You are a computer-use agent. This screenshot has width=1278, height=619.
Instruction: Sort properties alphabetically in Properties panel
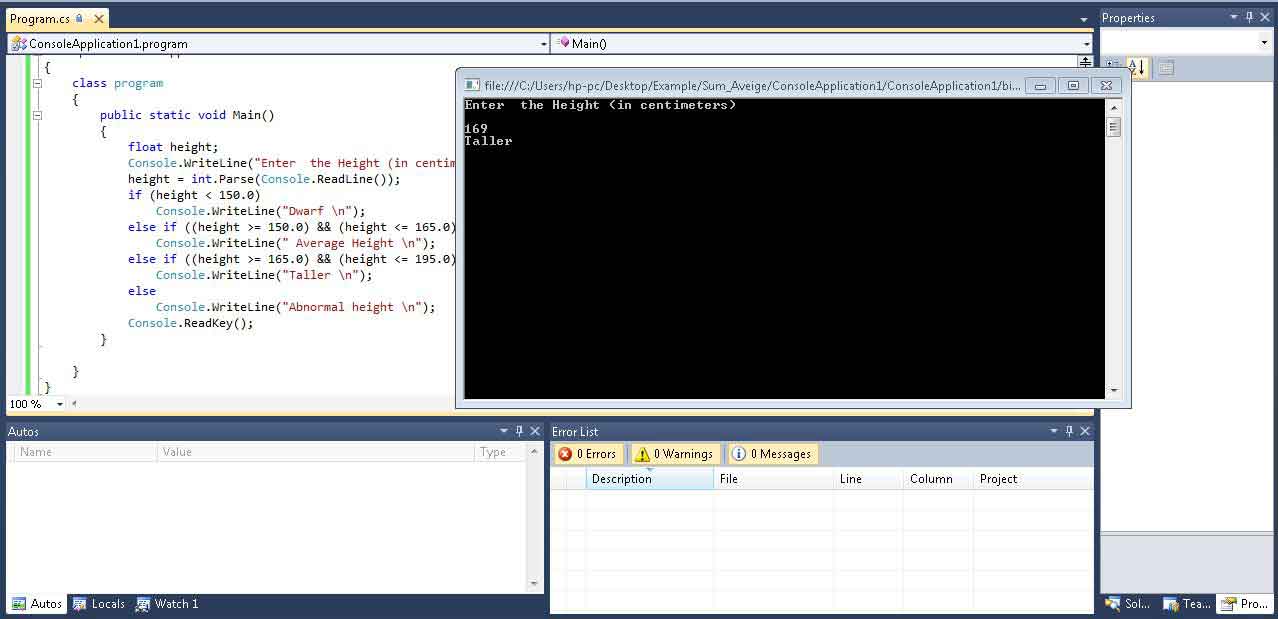click(1137, 67)
